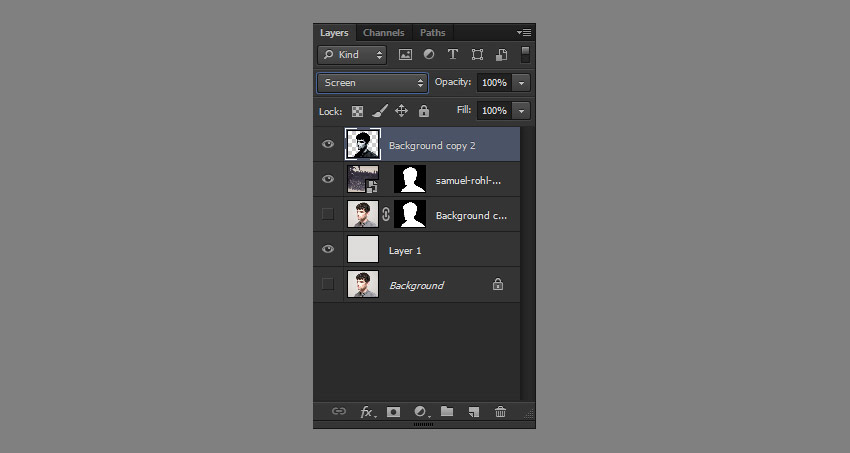Click the Fill percentage value field
Viewport: 850px width, 453px height.
(x=494, y=111)
